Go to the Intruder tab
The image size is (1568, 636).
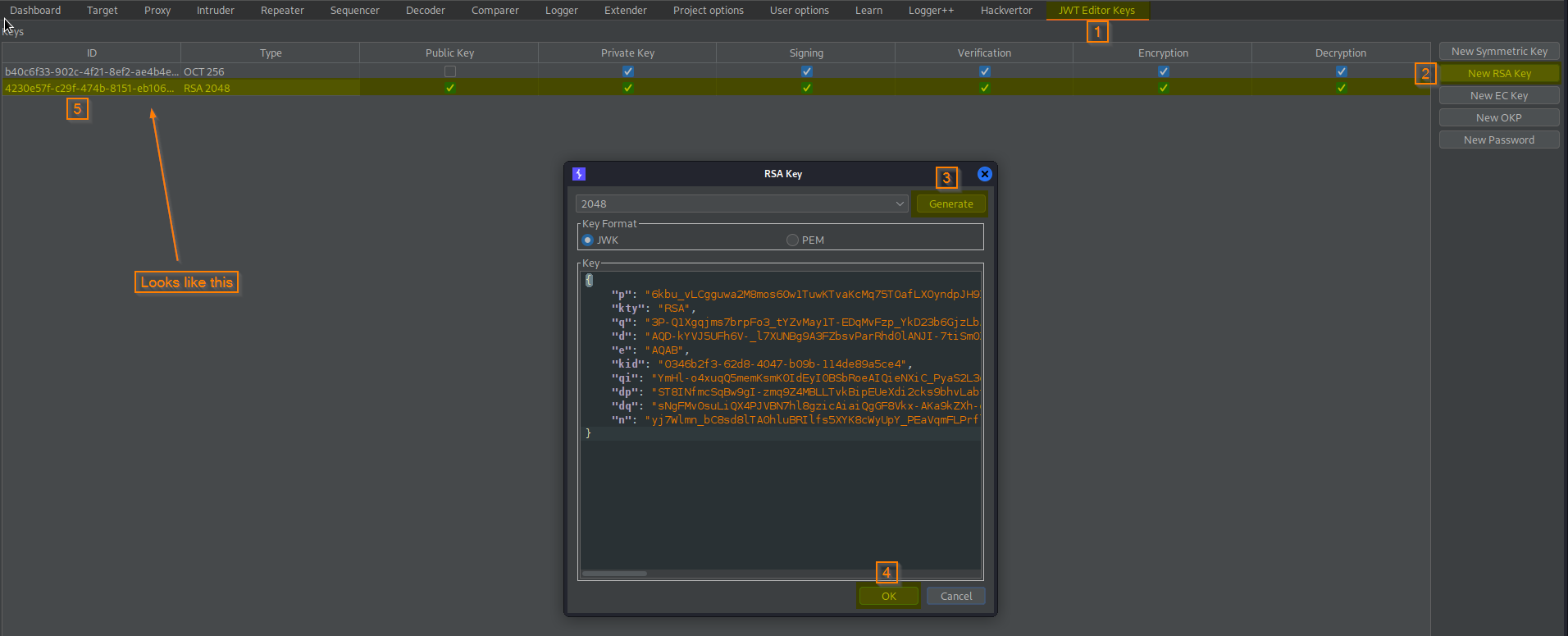click(216, 11)
